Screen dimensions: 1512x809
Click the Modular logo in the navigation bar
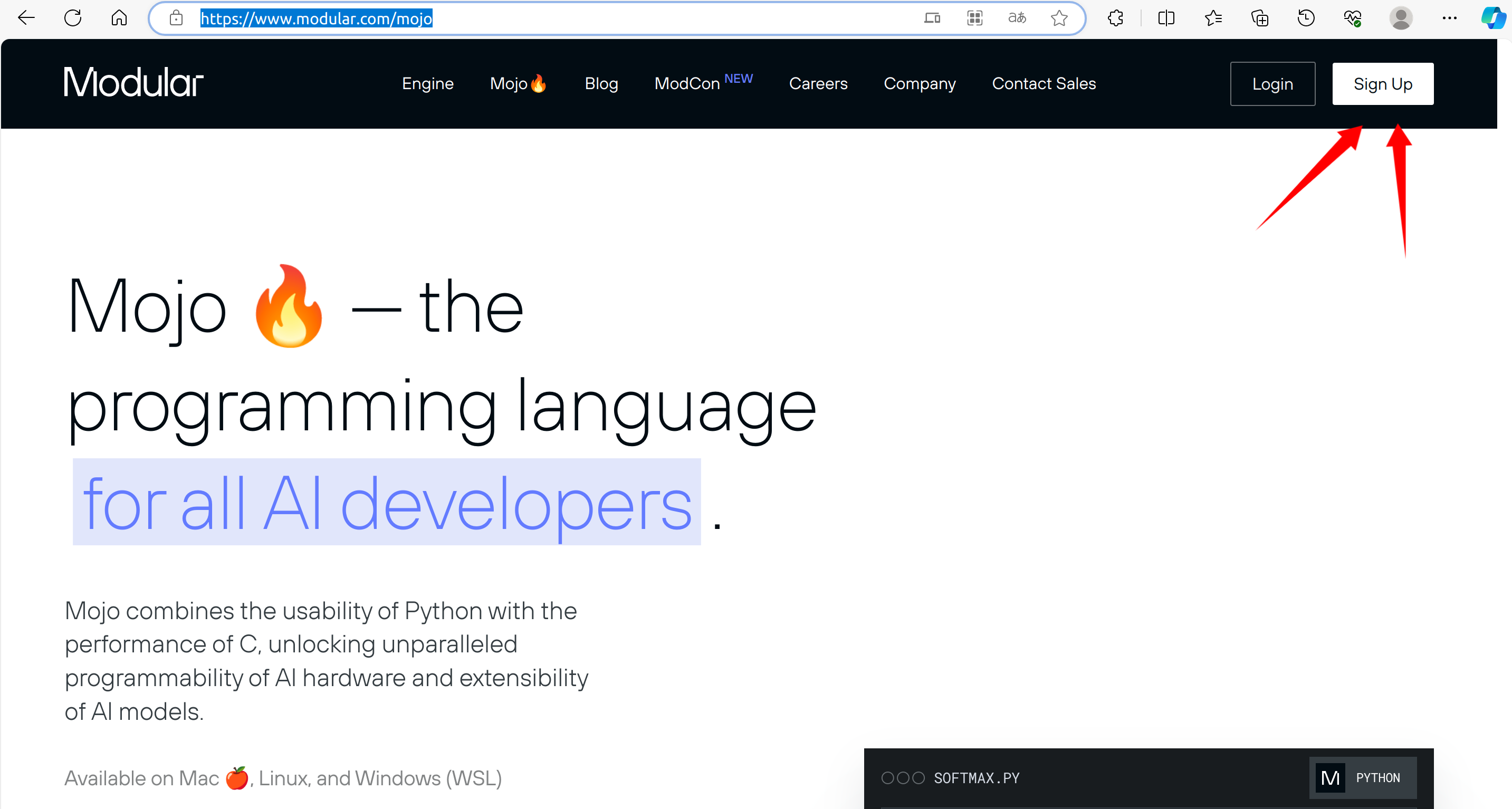[x=133, y=82]
